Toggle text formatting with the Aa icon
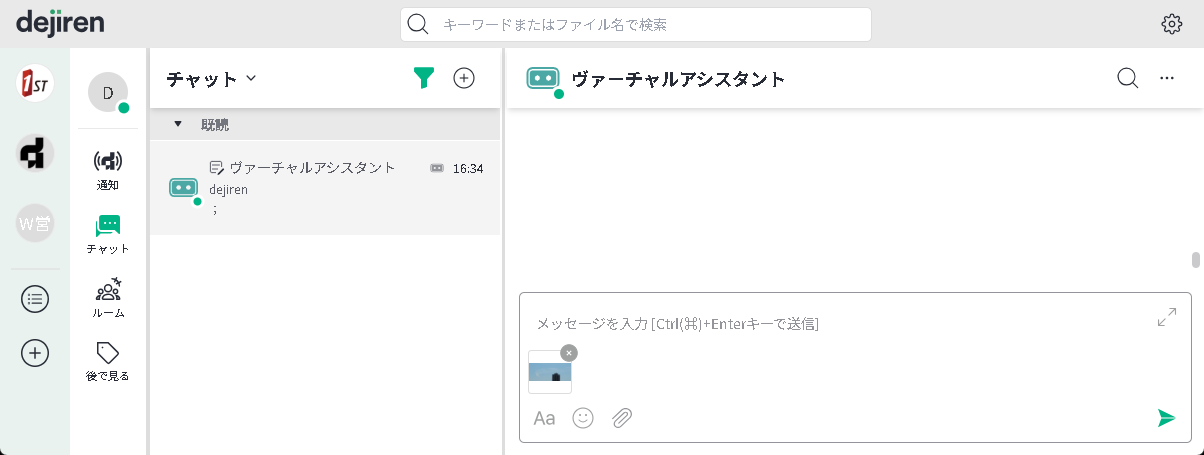 (x=544, y=418)
